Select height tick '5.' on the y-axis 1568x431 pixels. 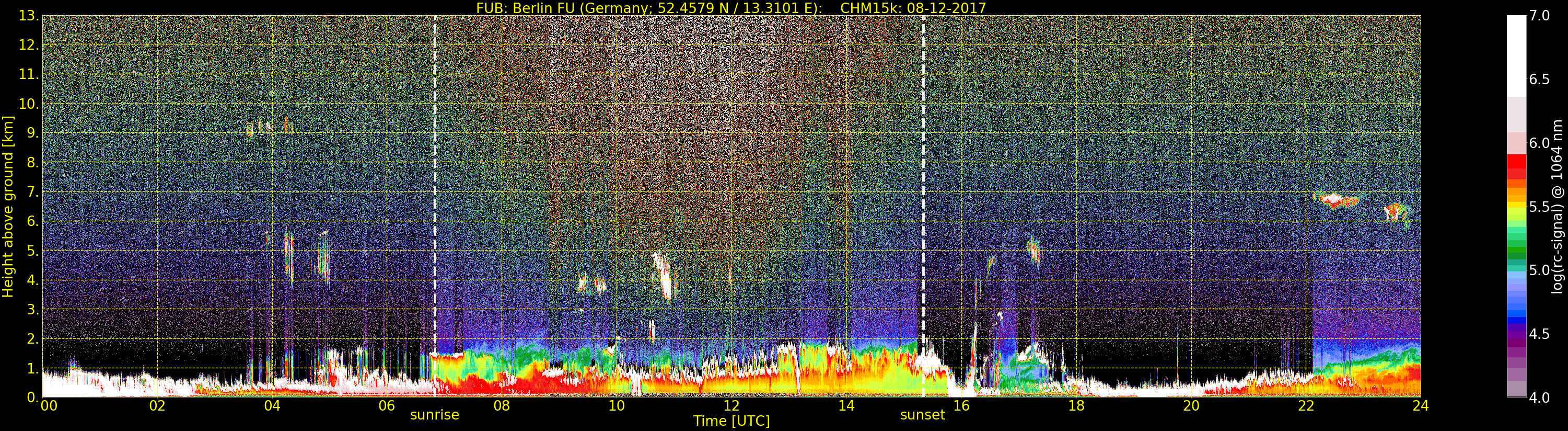pos(33,251)
